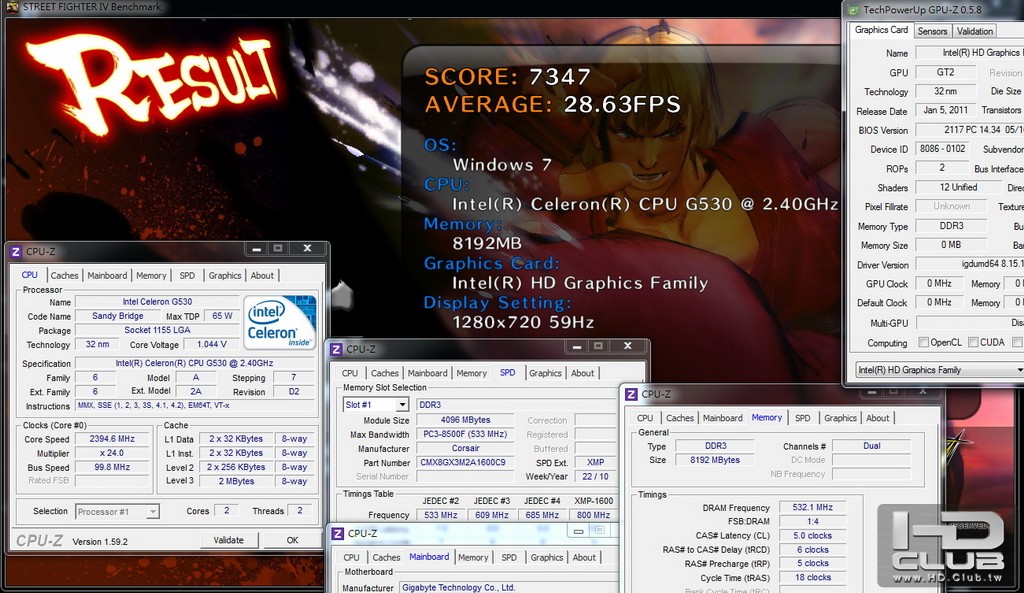Select CPU tab in the CPU-Z SPD window
The height and width of the screenshot is (593, 1024).
click(350, 374)
